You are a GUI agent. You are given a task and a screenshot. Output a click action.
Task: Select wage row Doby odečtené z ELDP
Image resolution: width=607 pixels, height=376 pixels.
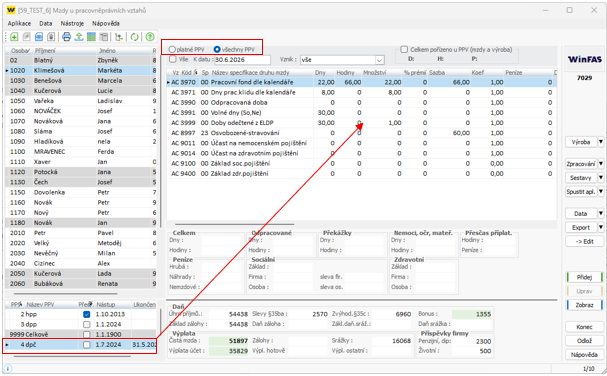362,123
